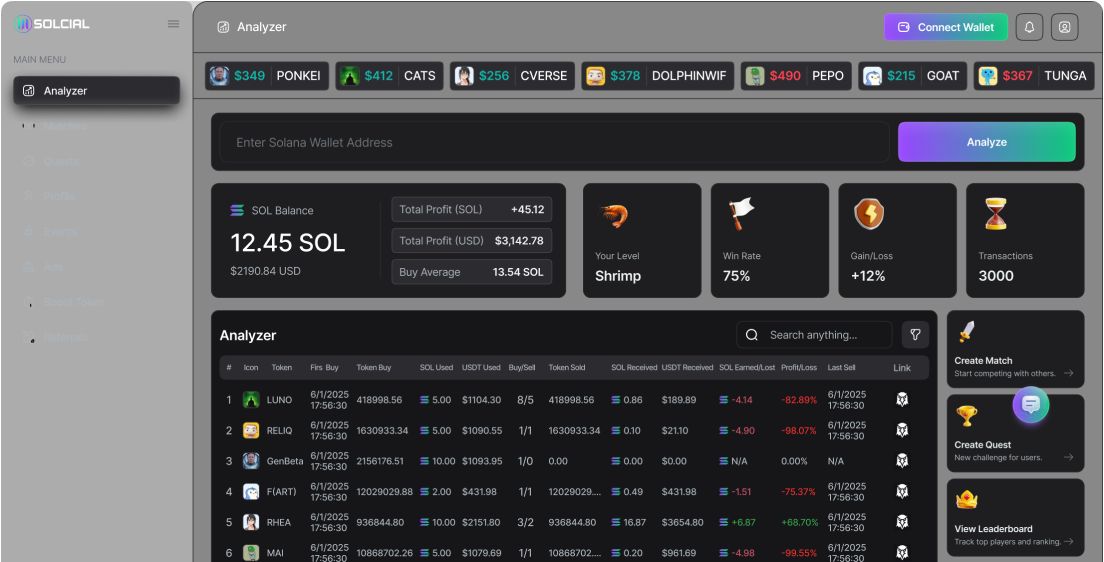Image resolution: width=1104 pixels, height=562 pixels.
Task: Select the PEPO ticker avatar
Action: 755,76
